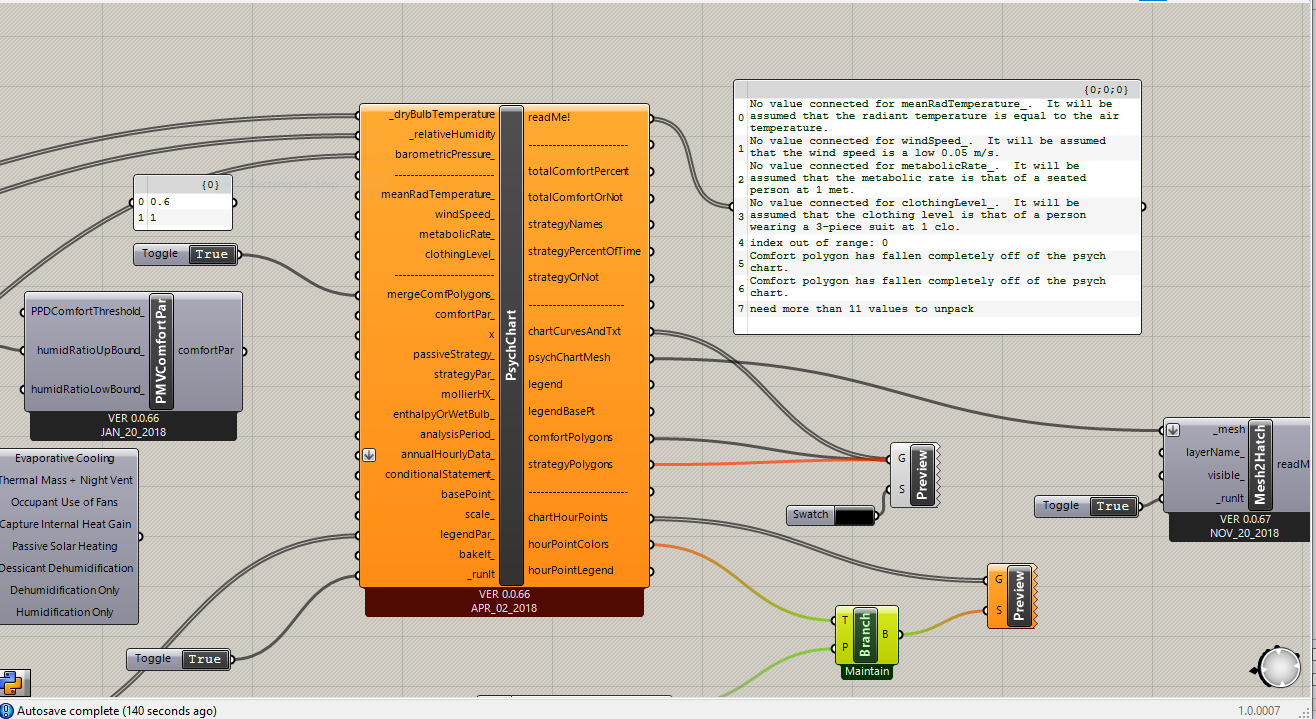The height and width of the screenshot is (719, 1316).
Task: Click the Python script icon
Action: pyautogui.click(x=12, y=683)
